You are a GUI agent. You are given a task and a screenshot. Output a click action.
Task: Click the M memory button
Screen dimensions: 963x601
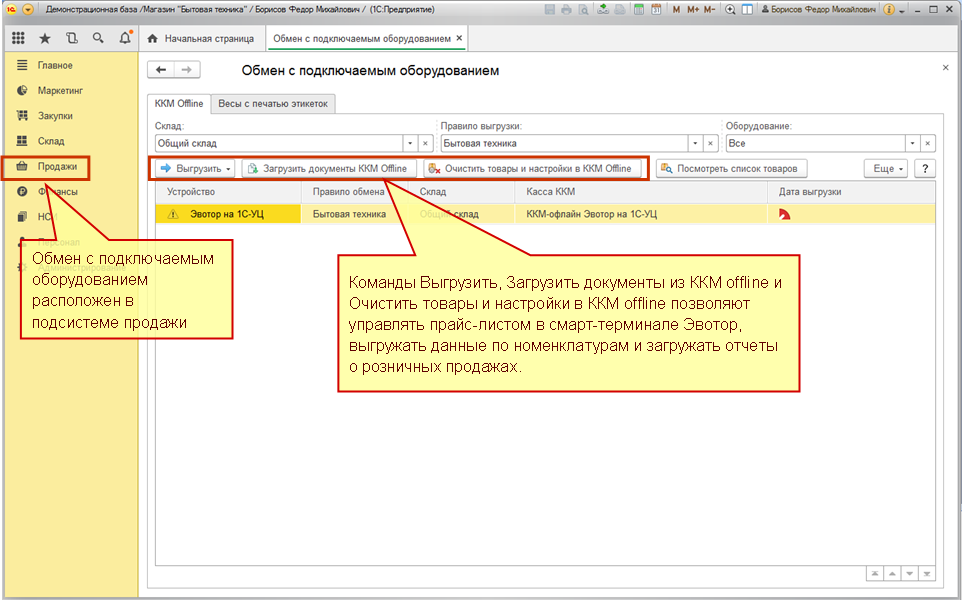(676, 10)
